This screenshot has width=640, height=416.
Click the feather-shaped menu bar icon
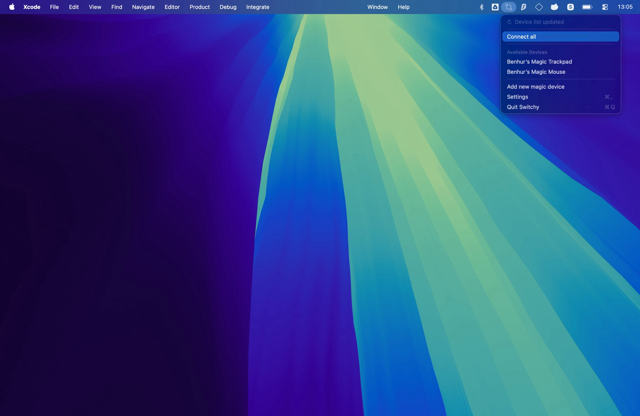click(523, 7)
